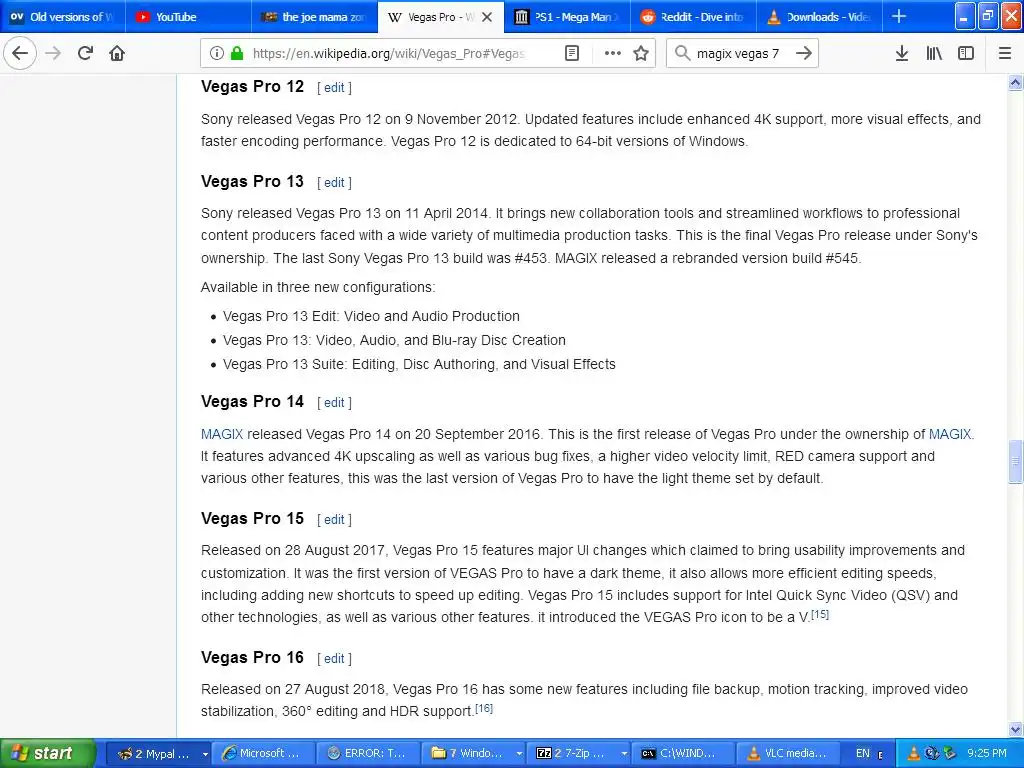Click the vertical scrollbar thumb
This screenshot has width=1024, height=768.
point(1015,462)
